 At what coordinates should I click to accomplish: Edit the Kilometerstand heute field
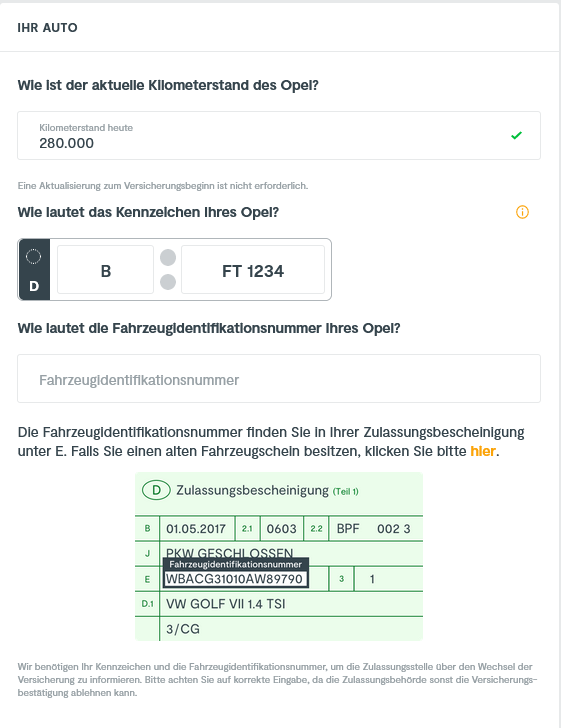coord(279,136)
